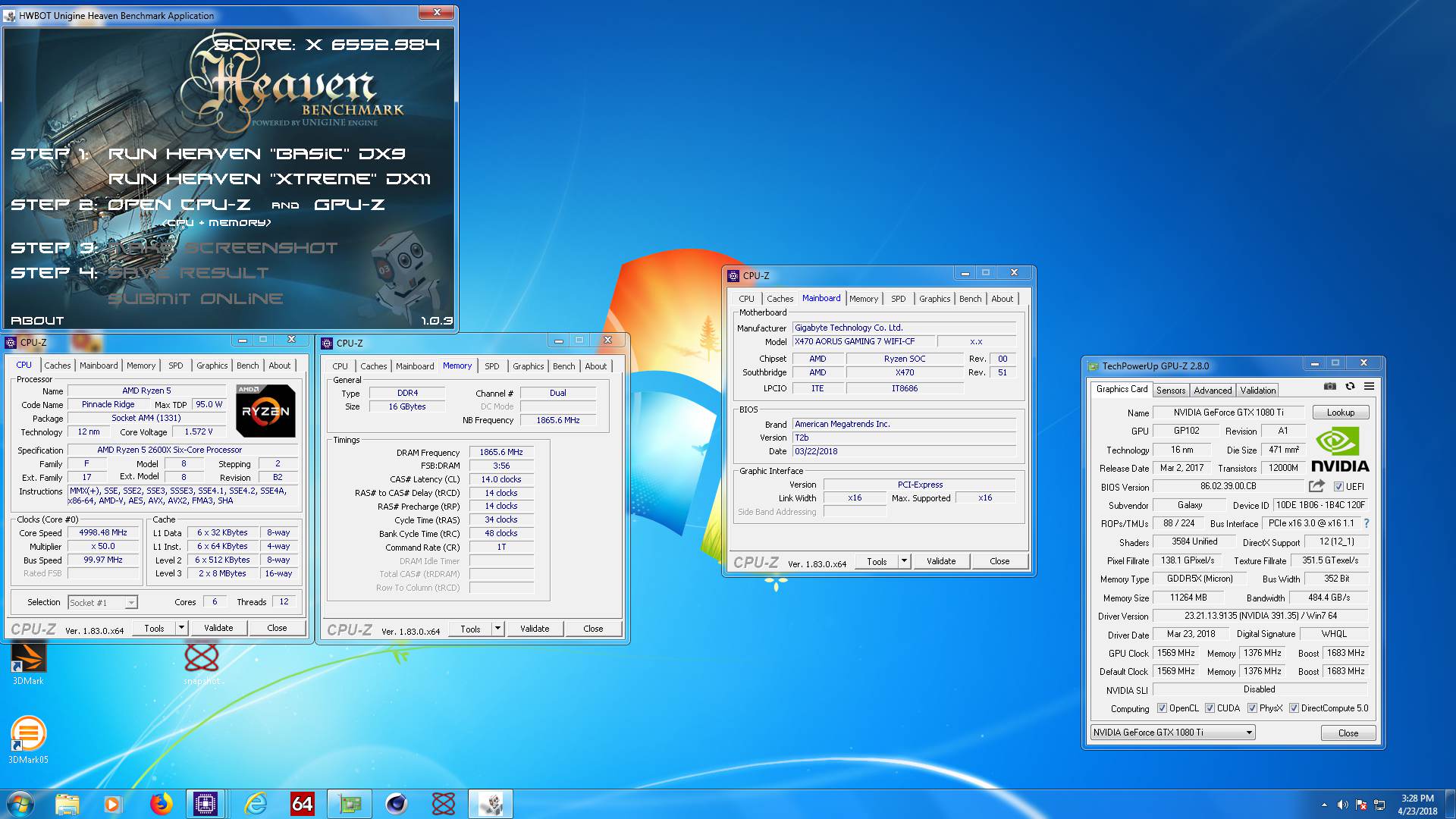Open Tools dropdown arrow in Mainboard tab window

tap(904, 561)
